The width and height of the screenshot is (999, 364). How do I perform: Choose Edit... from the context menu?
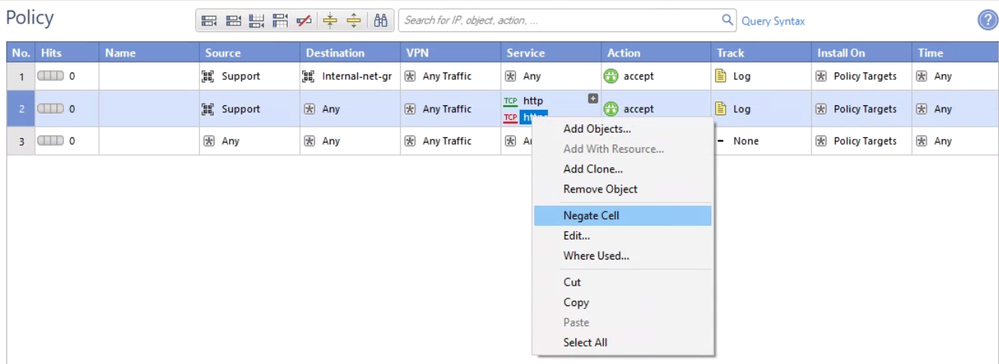click(x=577, y=236)
